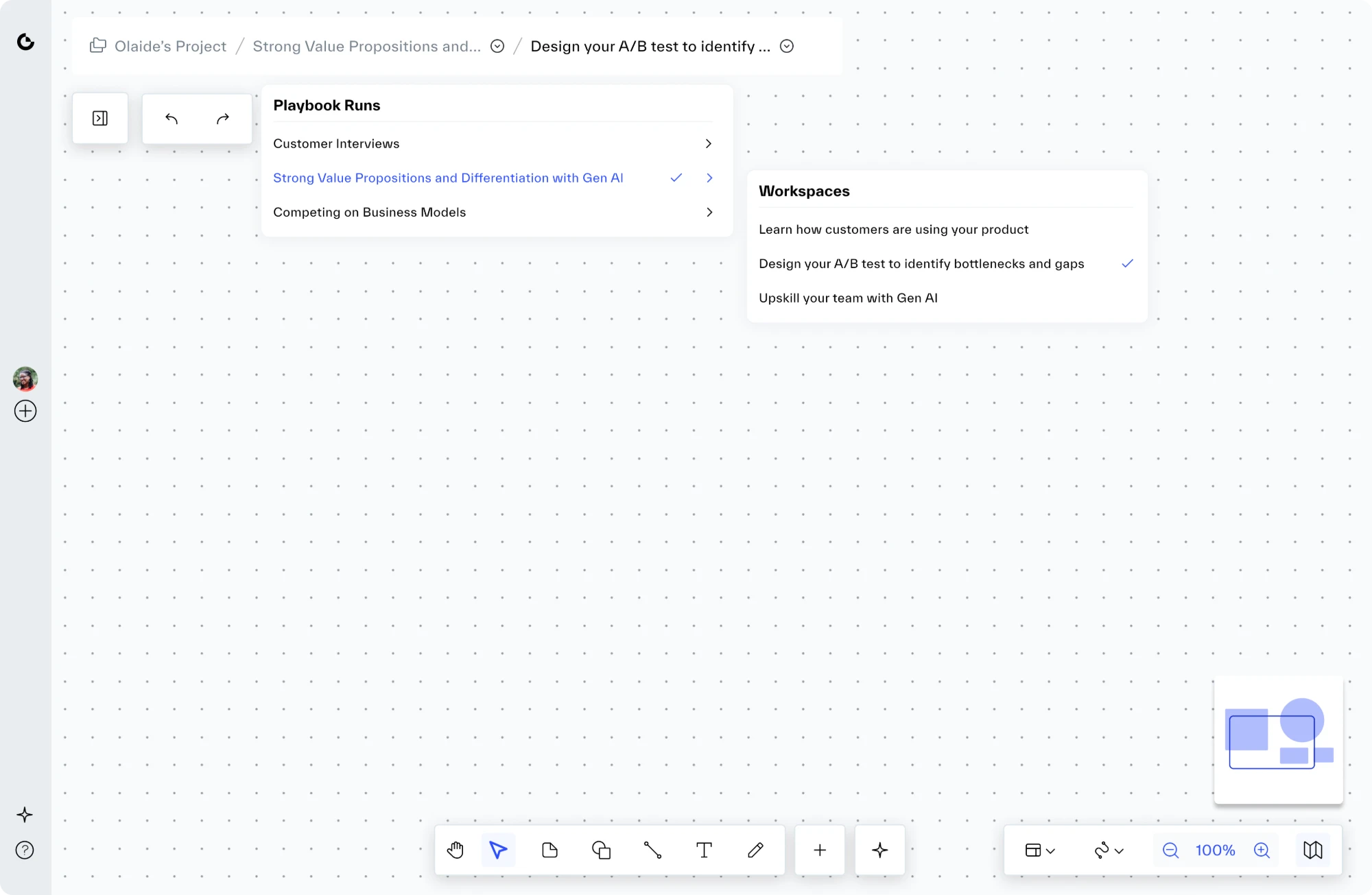Toggle the sidebar panel icon
Viewport: 1372px width, 895px height.
100,119
